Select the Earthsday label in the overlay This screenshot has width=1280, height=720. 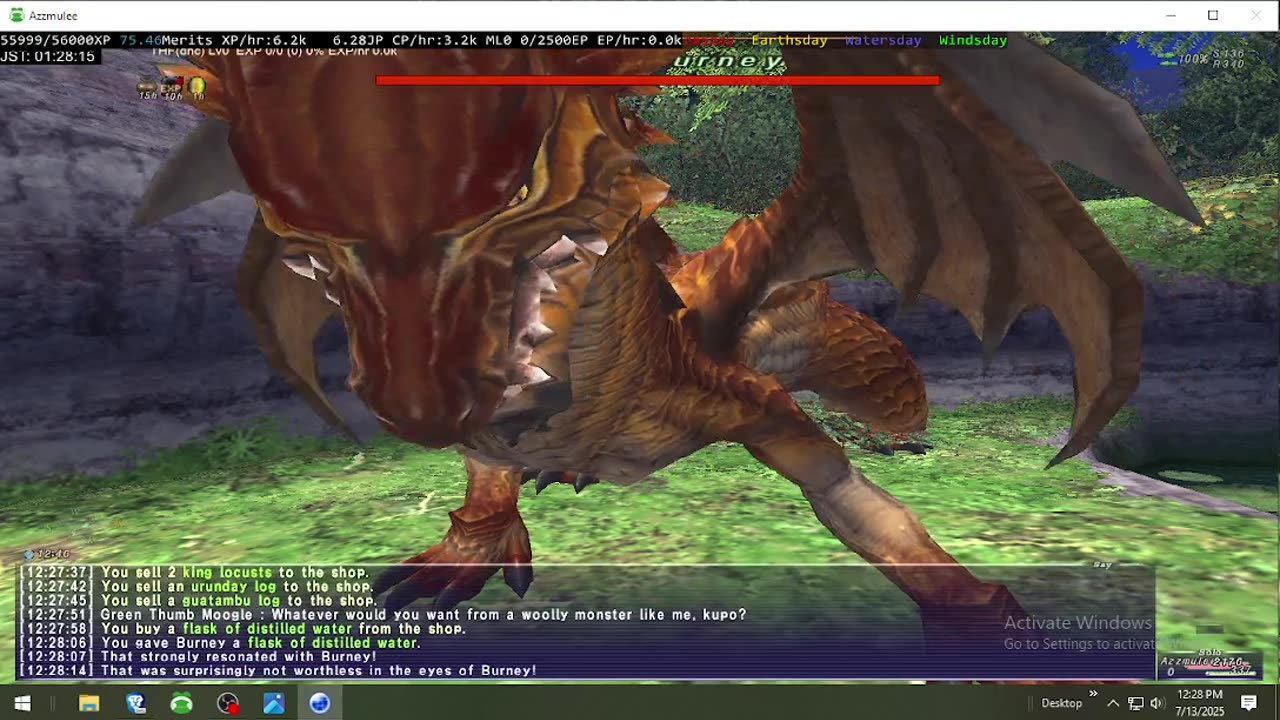click(789, 41)
